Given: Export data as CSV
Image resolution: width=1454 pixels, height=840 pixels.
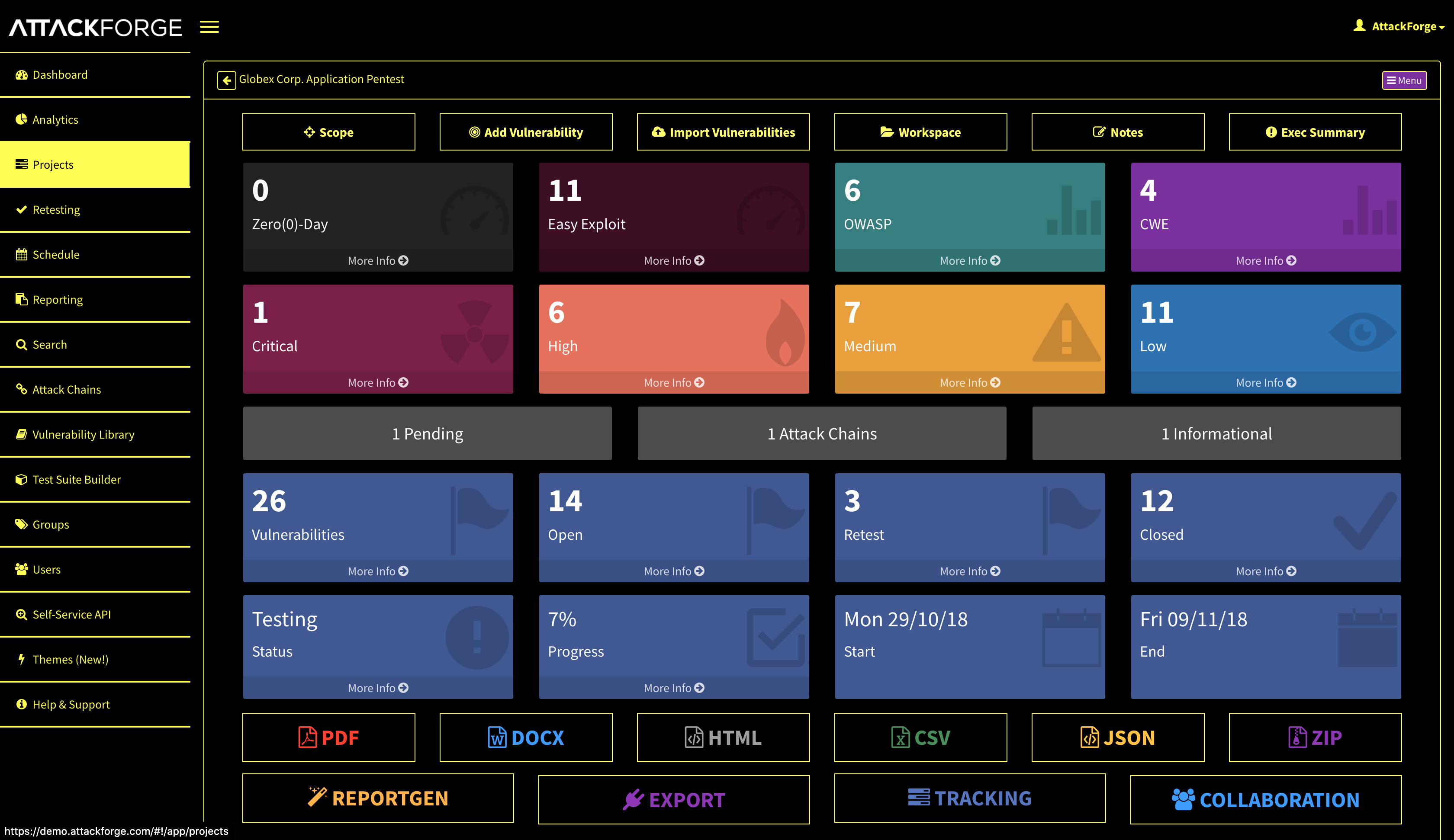Looking at the screenshot, I should [921, 737].
